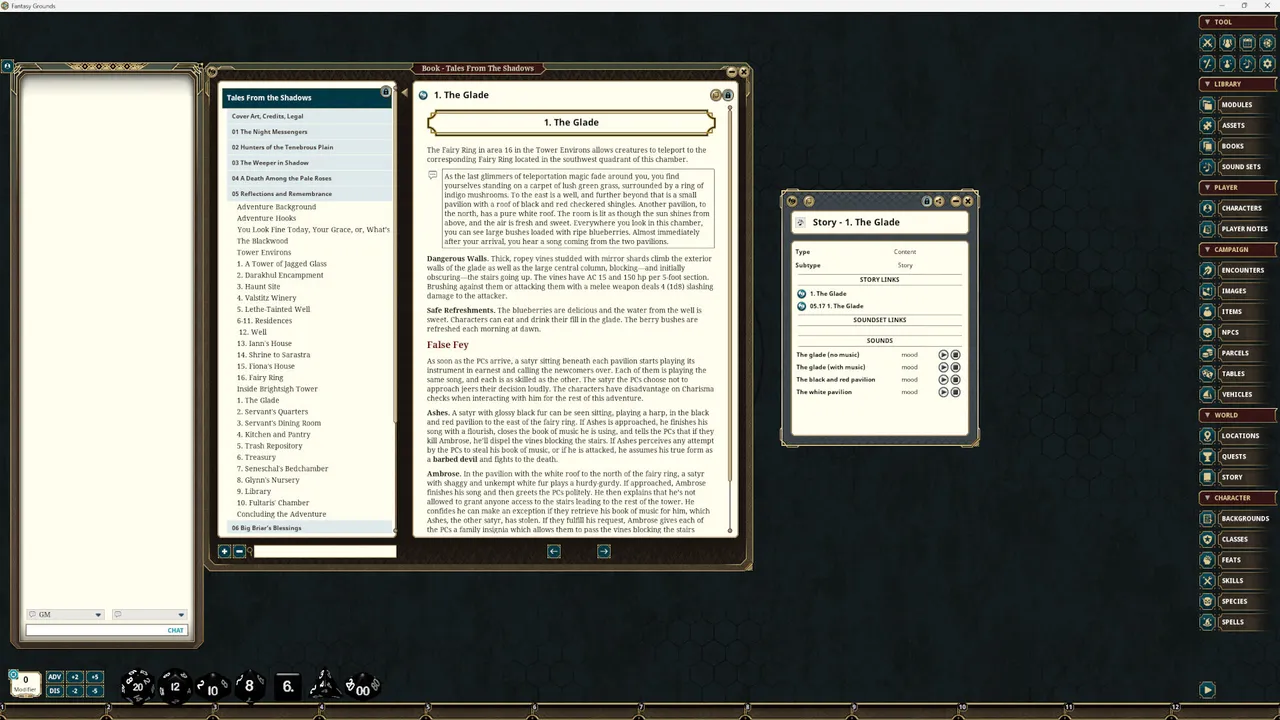
Task: Select the d10 die
Action: click(x=212, y=686)
